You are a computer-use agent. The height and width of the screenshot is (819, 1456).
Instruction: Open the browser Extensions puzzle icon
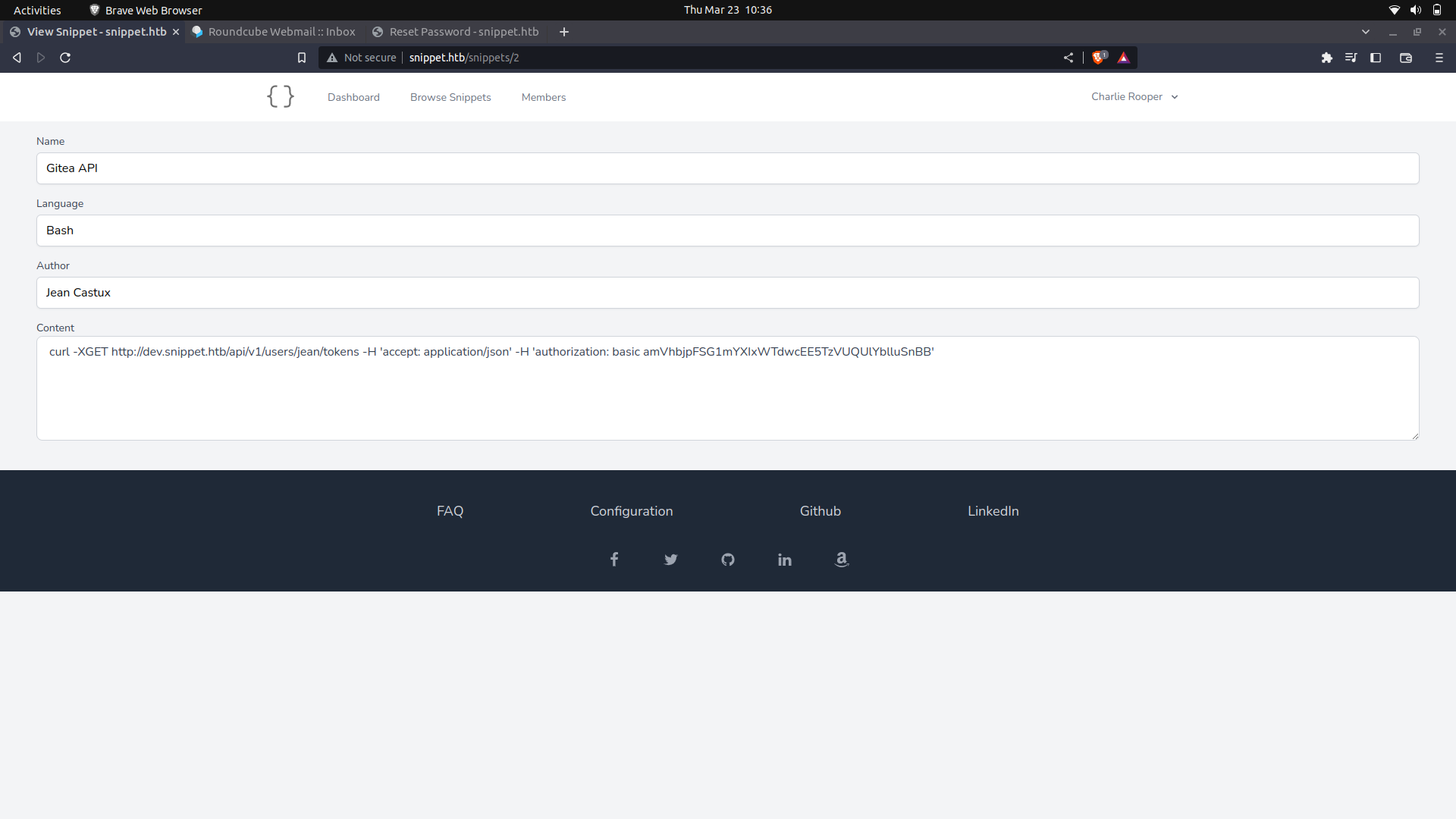[x=1327, y=57]
